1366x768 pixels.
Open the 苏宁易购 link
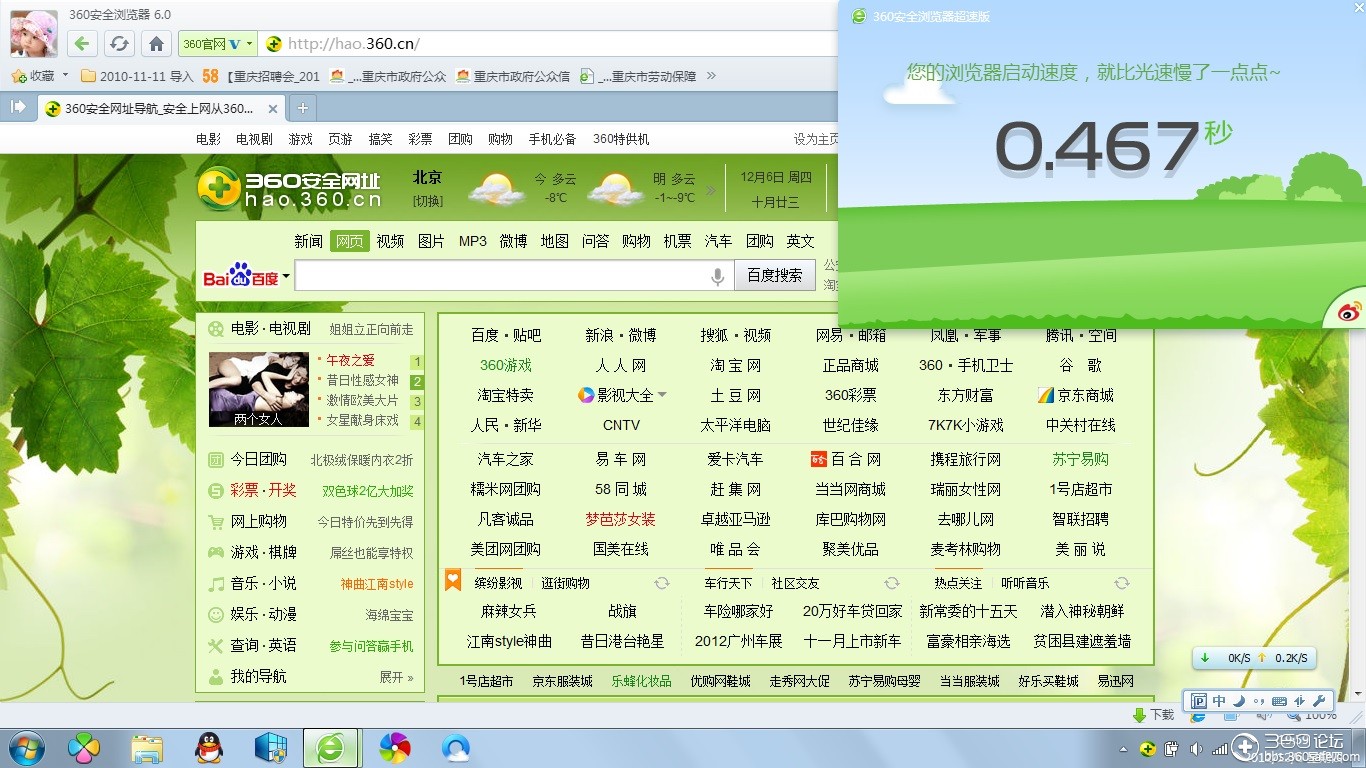pos(1080,459)
